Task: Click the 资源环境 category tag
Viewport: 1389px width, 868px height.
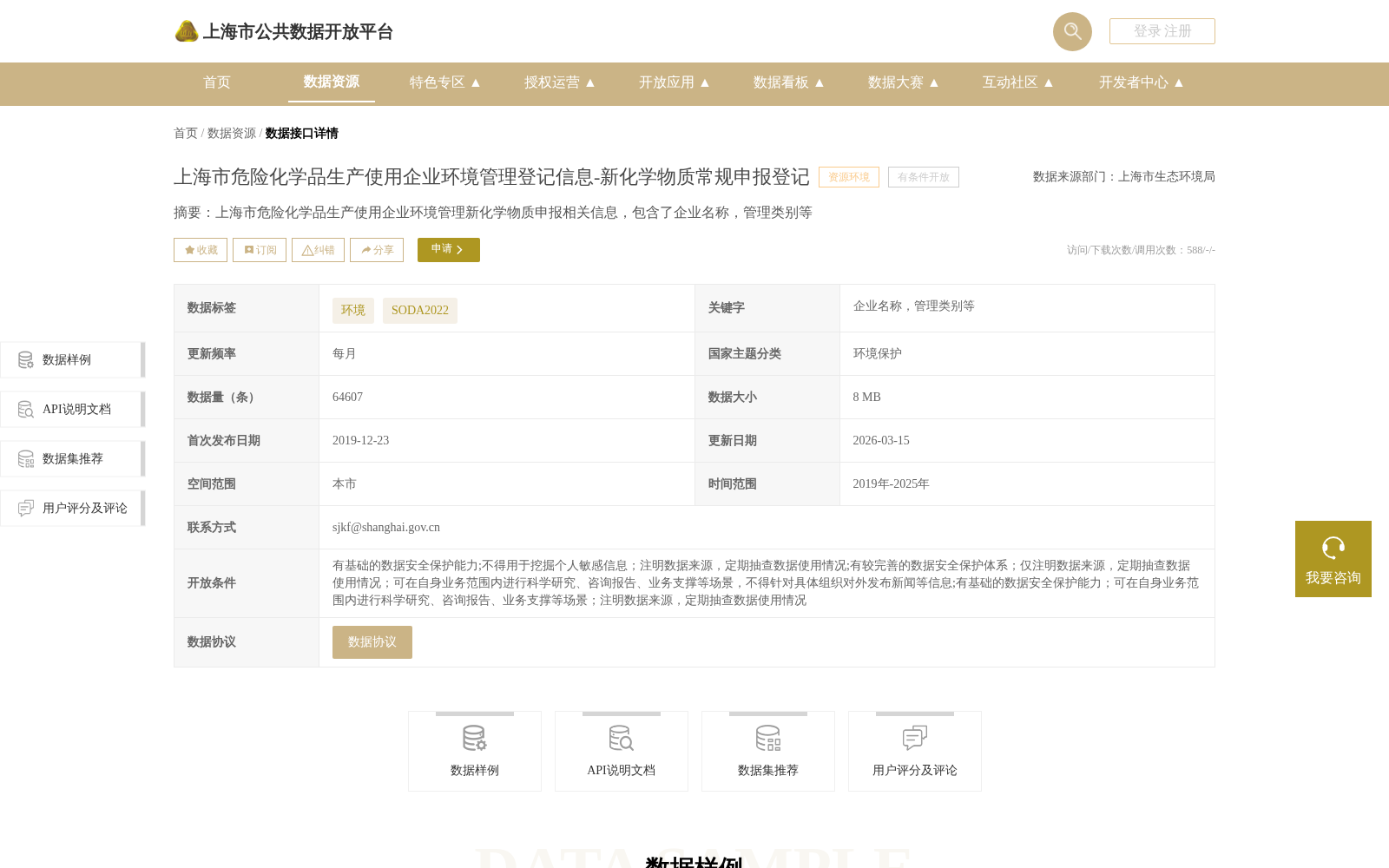Action: tap(849, 177)
